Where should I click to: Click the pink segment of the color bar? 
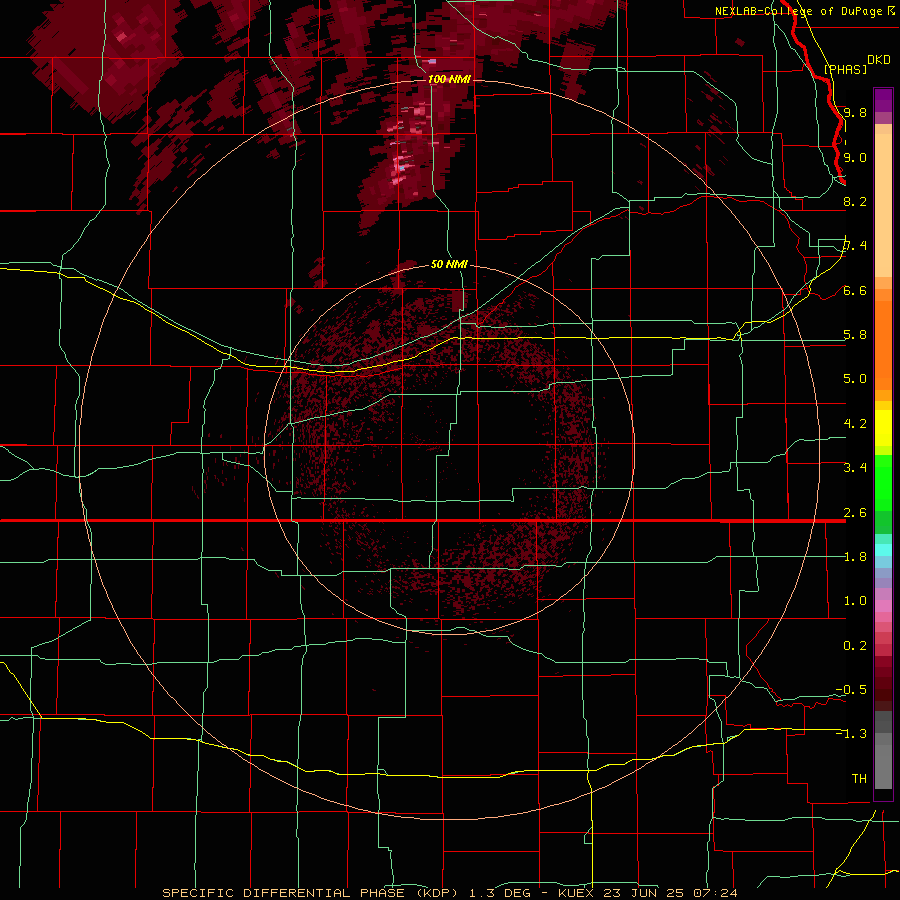(883, 606)
